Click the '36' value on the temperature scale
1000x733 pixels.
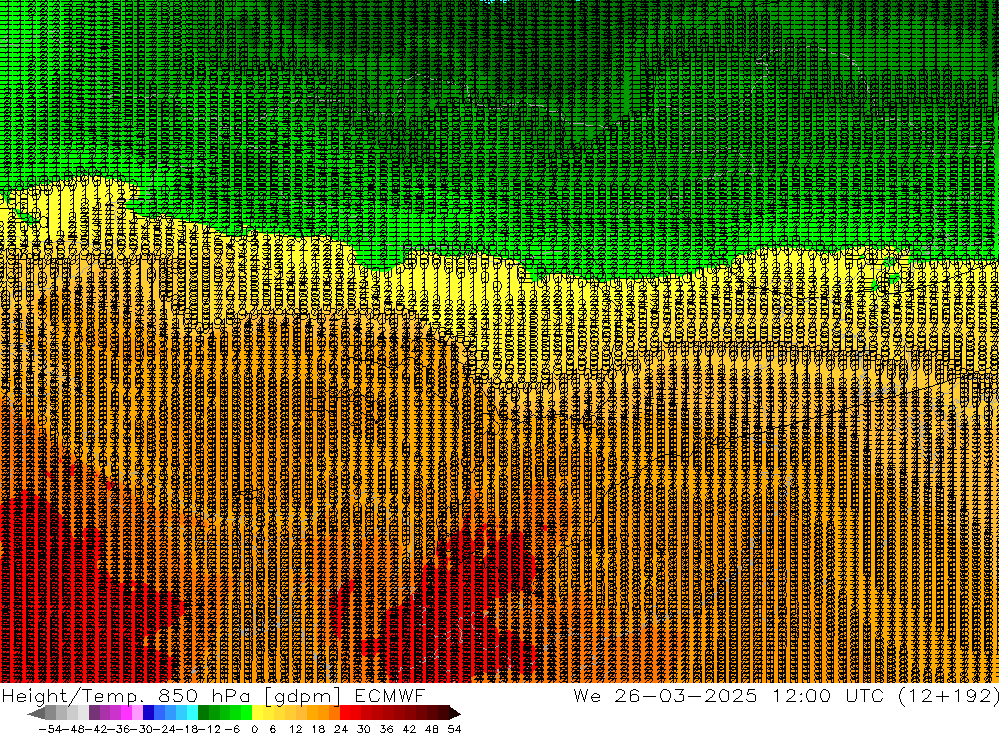(x=386, y=729)
